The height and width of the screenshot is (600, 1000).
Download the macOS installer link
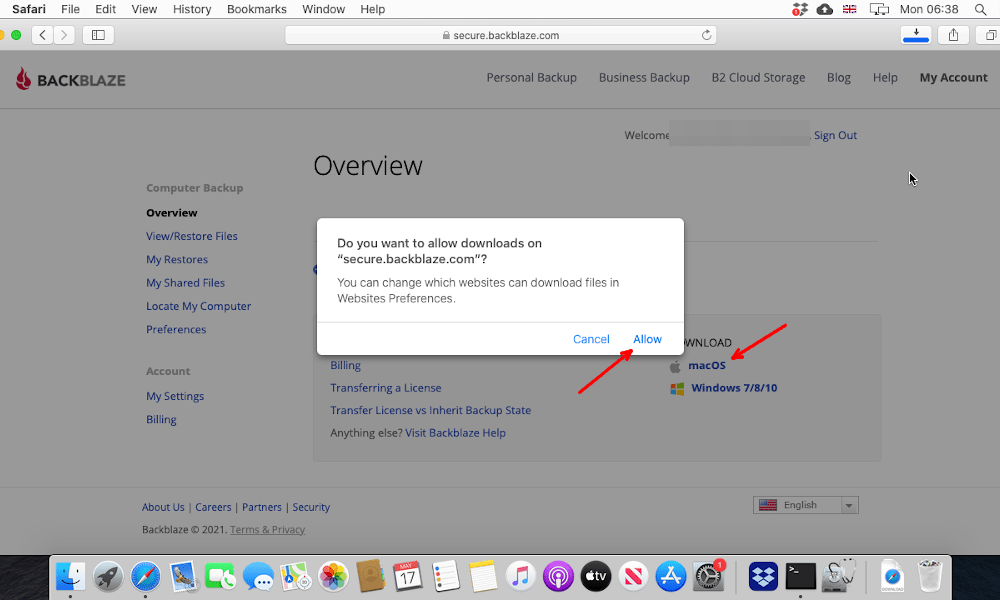(x=707, y=365)
